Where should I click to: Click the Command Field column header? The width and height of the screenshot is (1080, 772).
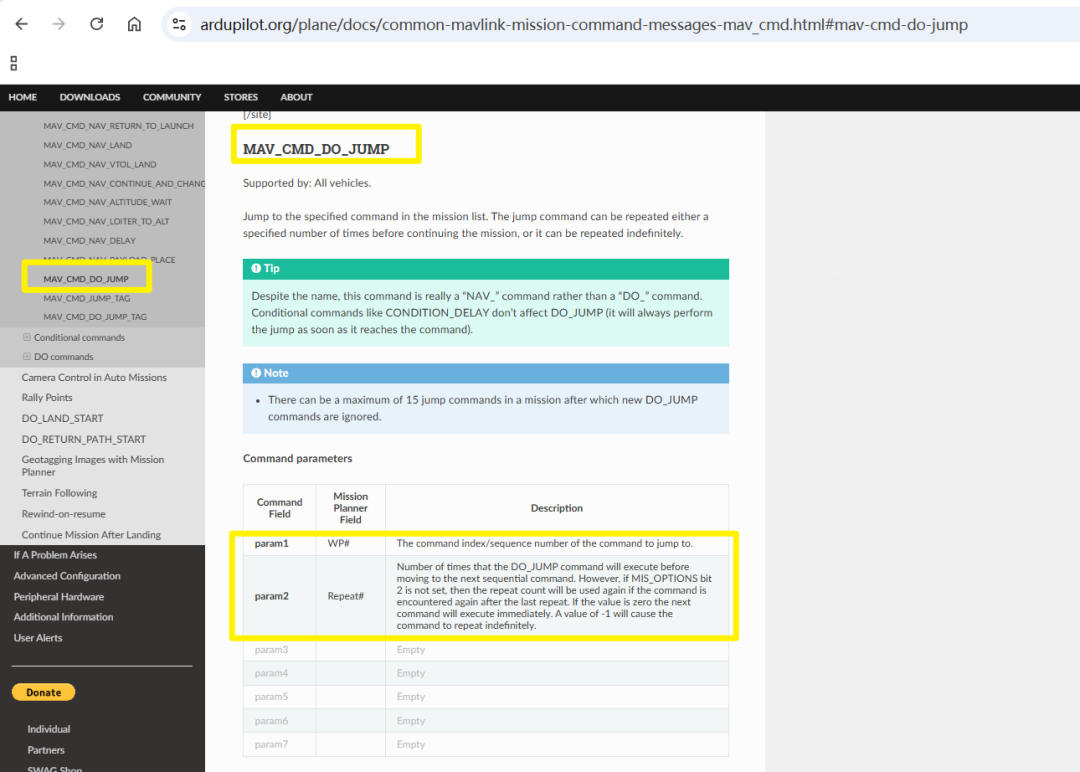[280, 508]
